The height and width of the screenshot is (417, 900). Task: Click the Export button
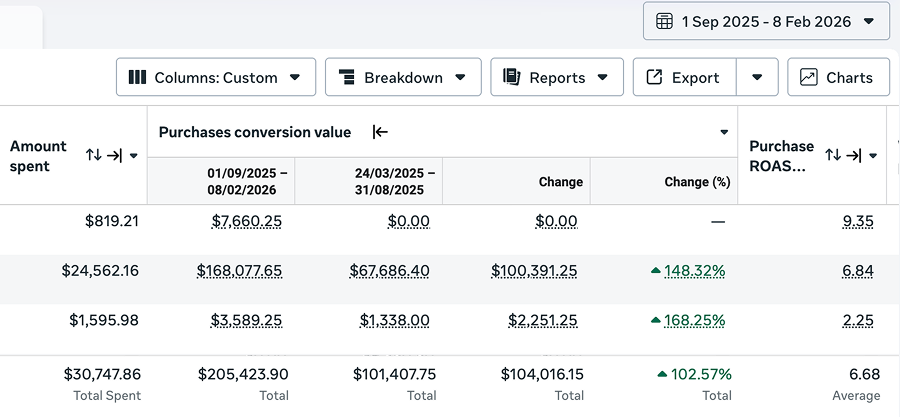click(684, 77)
